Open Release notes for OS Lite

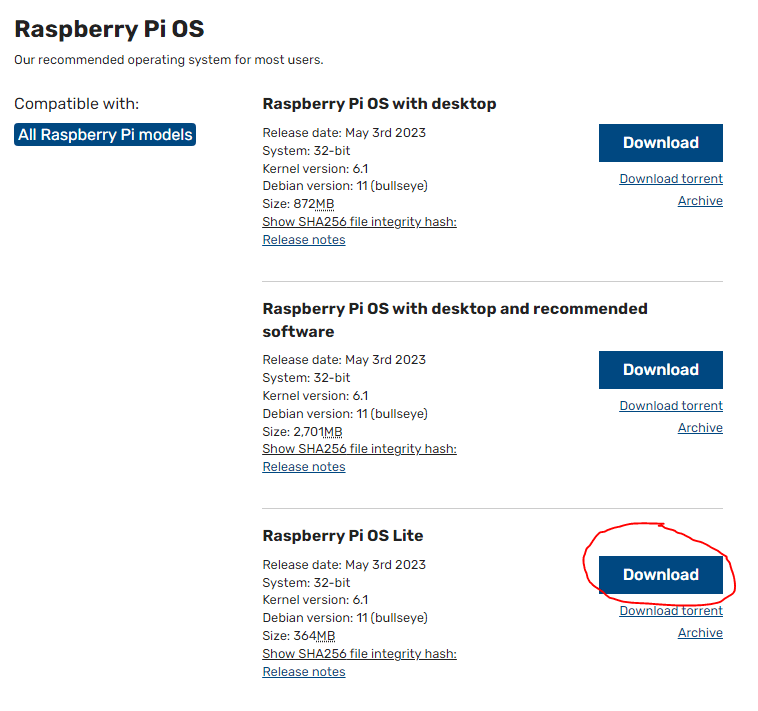pyautogui.click(x=304, y=672)
